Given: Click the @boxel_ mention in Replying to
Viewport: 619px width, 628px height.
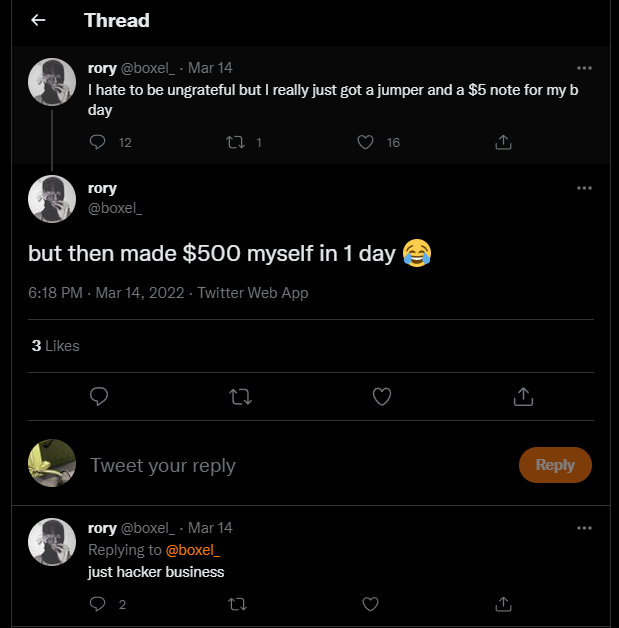Looking at the screenshot, I should click(192, 550).
